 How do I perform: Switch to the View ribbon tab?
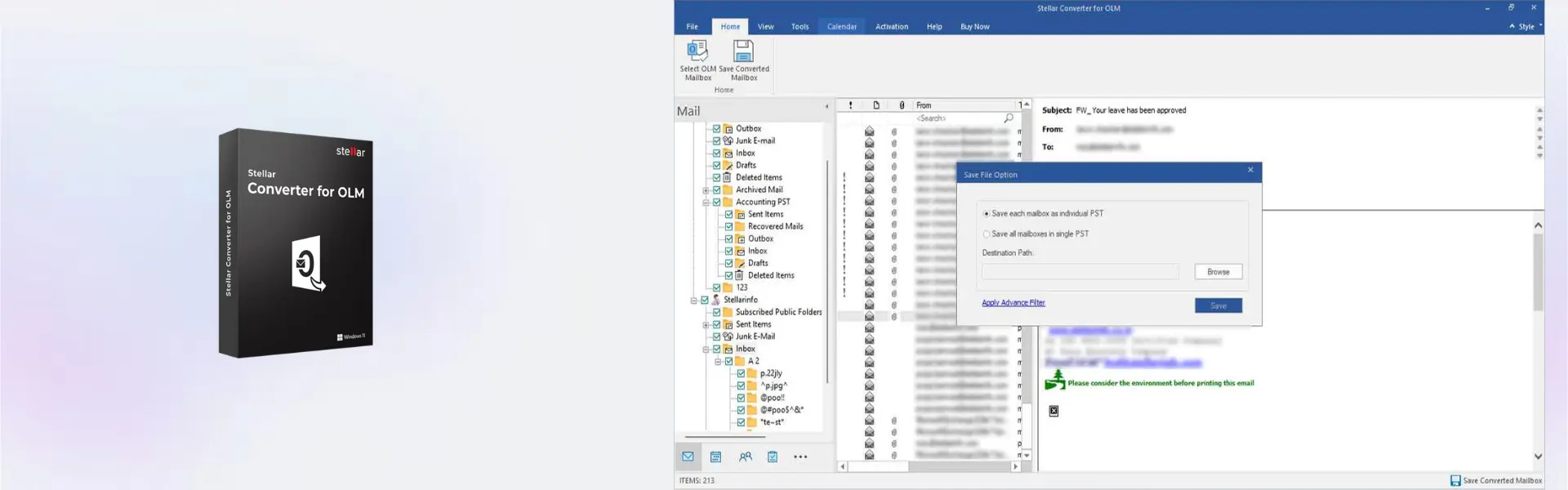[765, 26]
